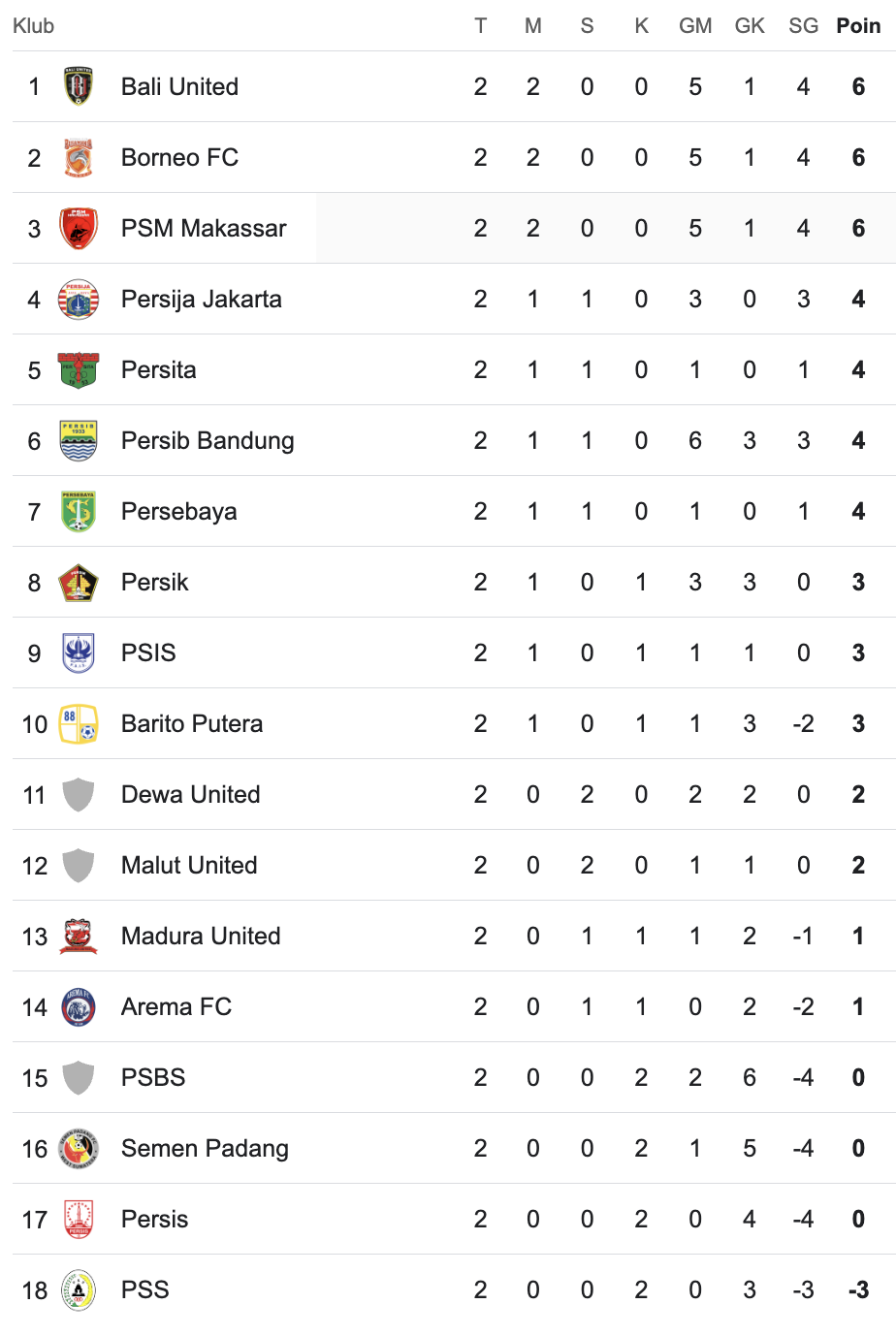Click the Arema FC logo
The width and height of the screenshot is (896, 1336).
click(79, 1006)
